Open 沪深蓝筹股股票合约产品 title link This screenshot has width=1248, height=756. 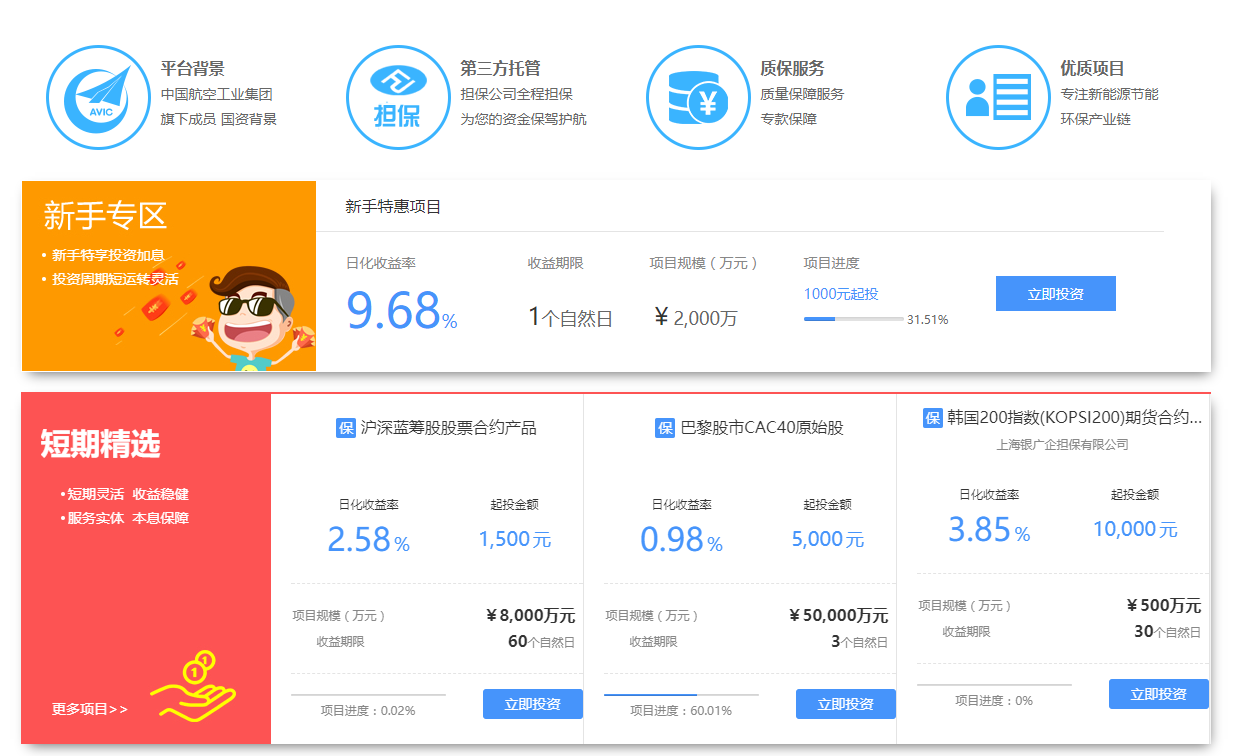click(x=448, y=428)
